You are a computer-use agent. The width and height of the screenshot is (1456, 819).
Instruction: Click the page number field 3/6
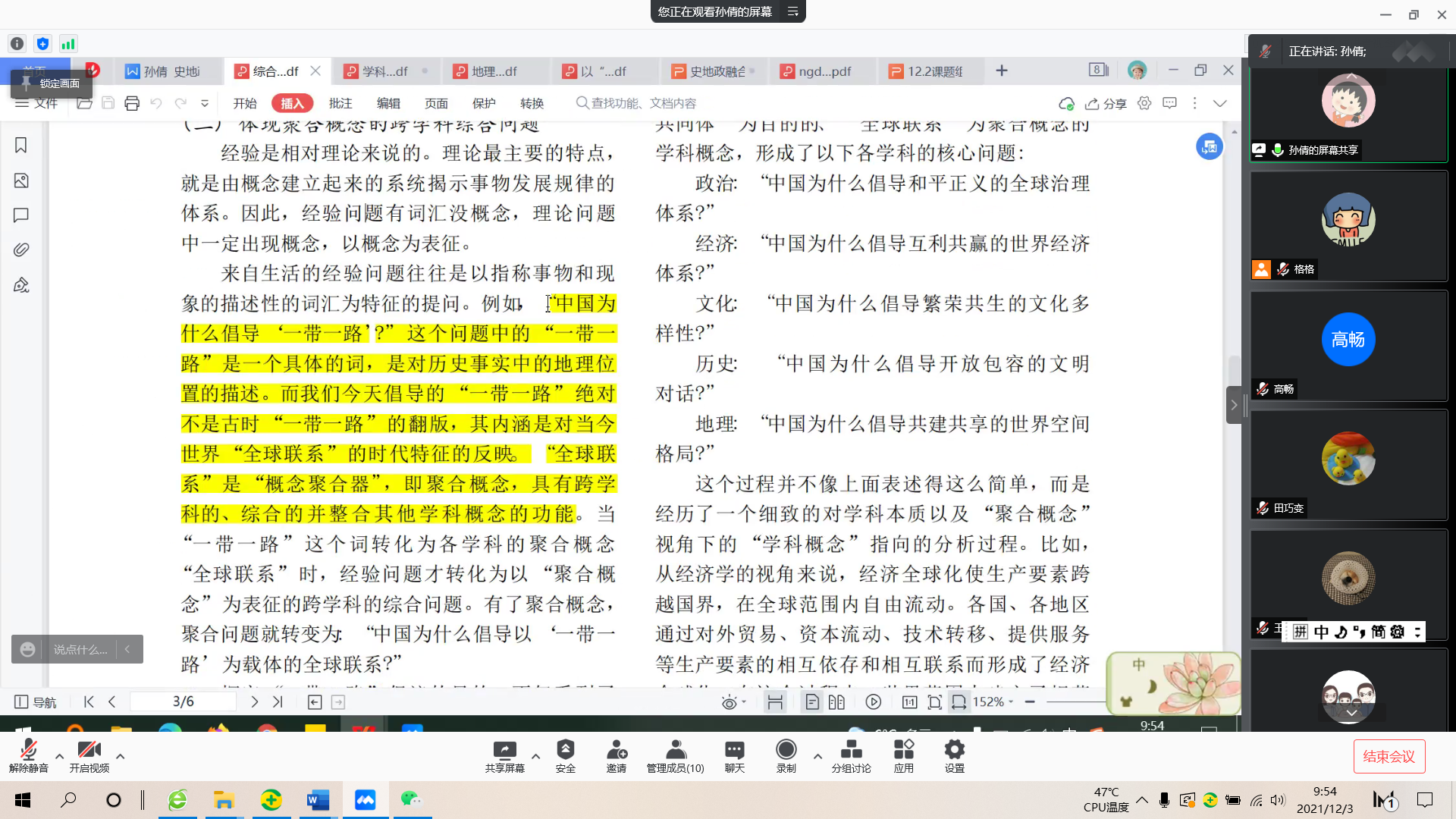click(183, 702)
